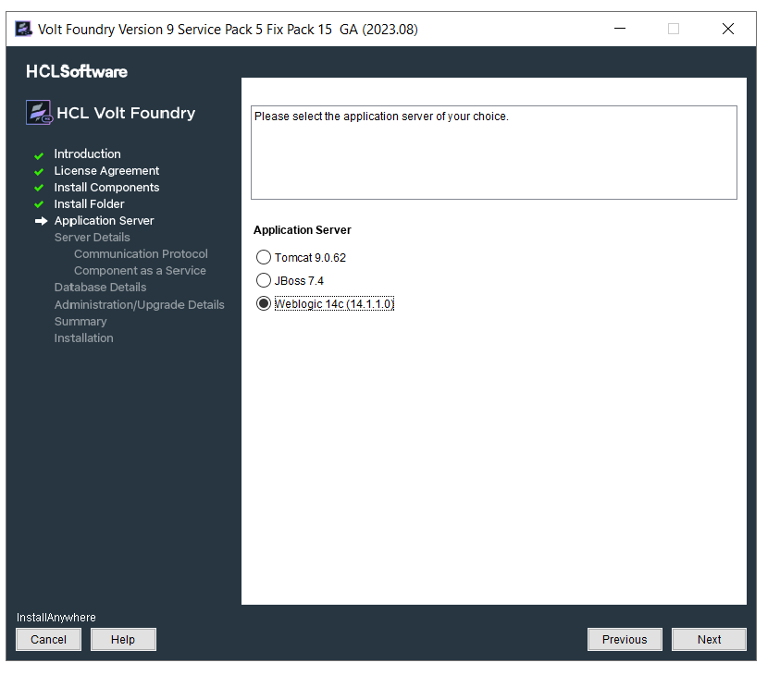The height and width of the screenshot is (675, 780).
Task: Click the HCLSoftware brand text
Action: click(77, 72)
